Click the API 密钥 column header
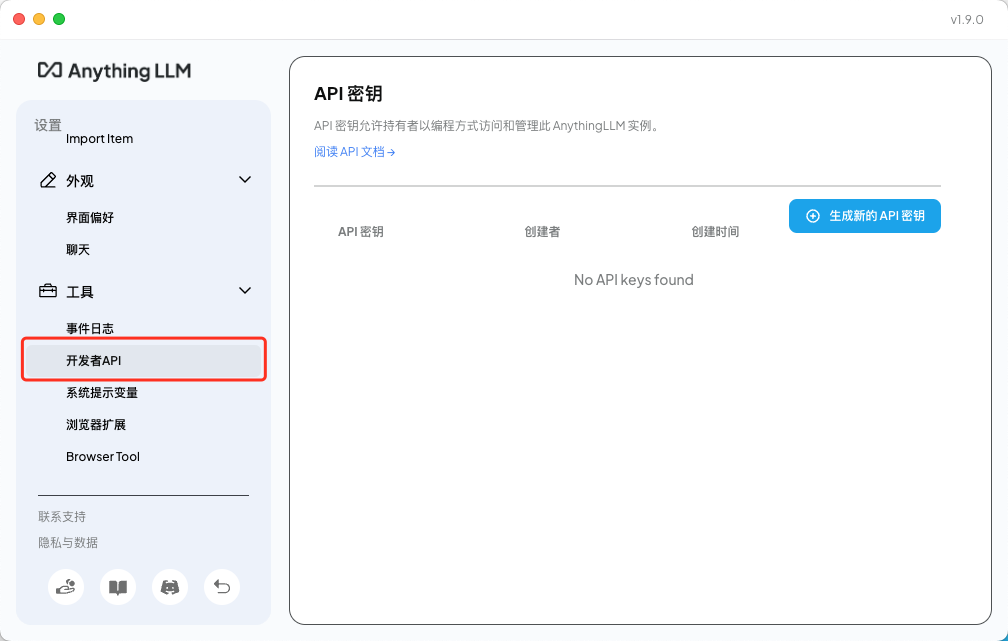Image resolution: width=1008 pixels, height=641 pixels. pos(361,231)
